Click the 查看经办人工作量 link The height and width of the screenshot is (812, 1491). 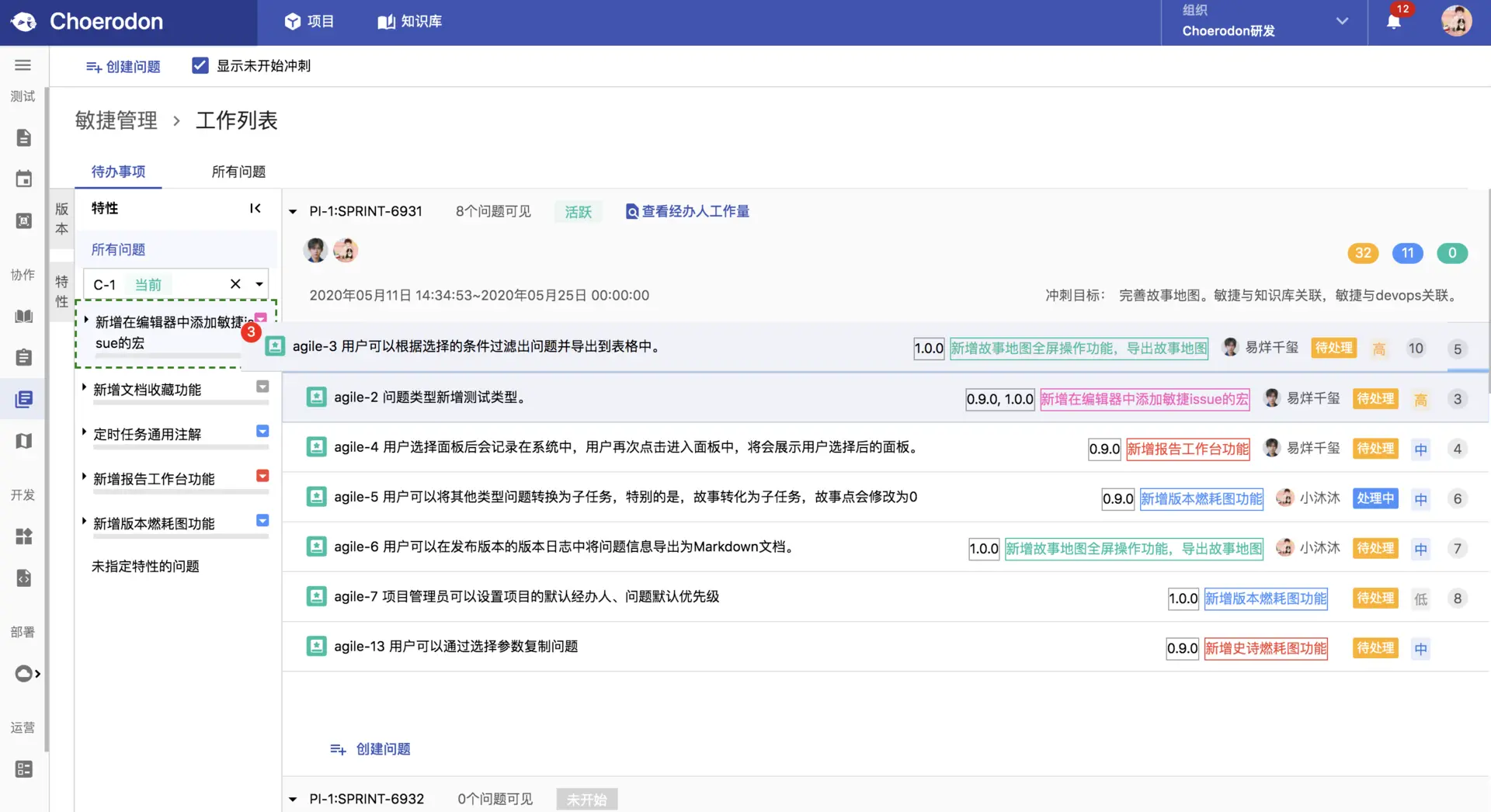coord(687,211)
